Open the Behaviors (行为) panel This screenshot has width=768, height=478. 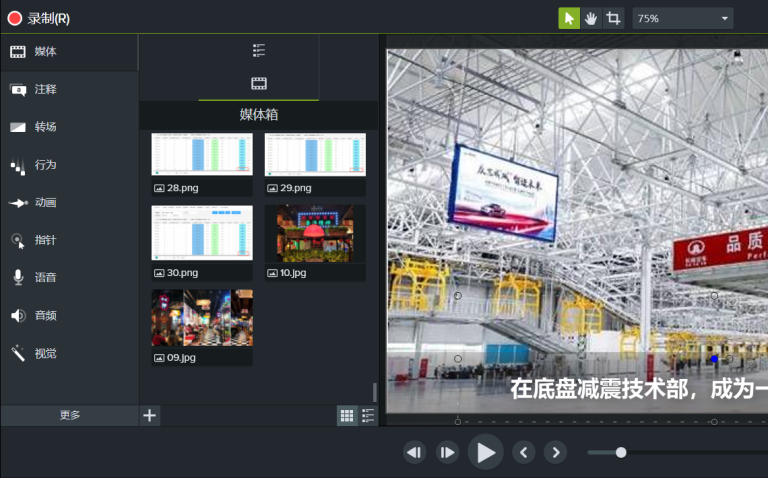pyautogui.click(x=68, y=165)
